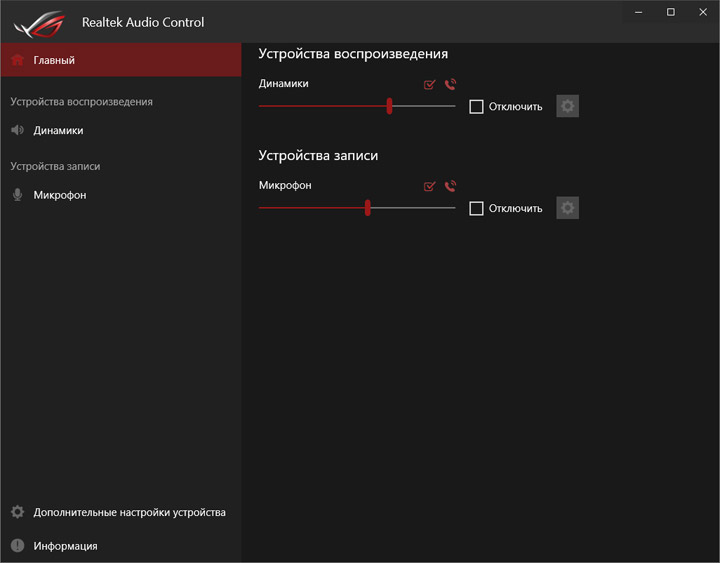
Task: Open the Главный home page
Action: [x=55, y=60]
